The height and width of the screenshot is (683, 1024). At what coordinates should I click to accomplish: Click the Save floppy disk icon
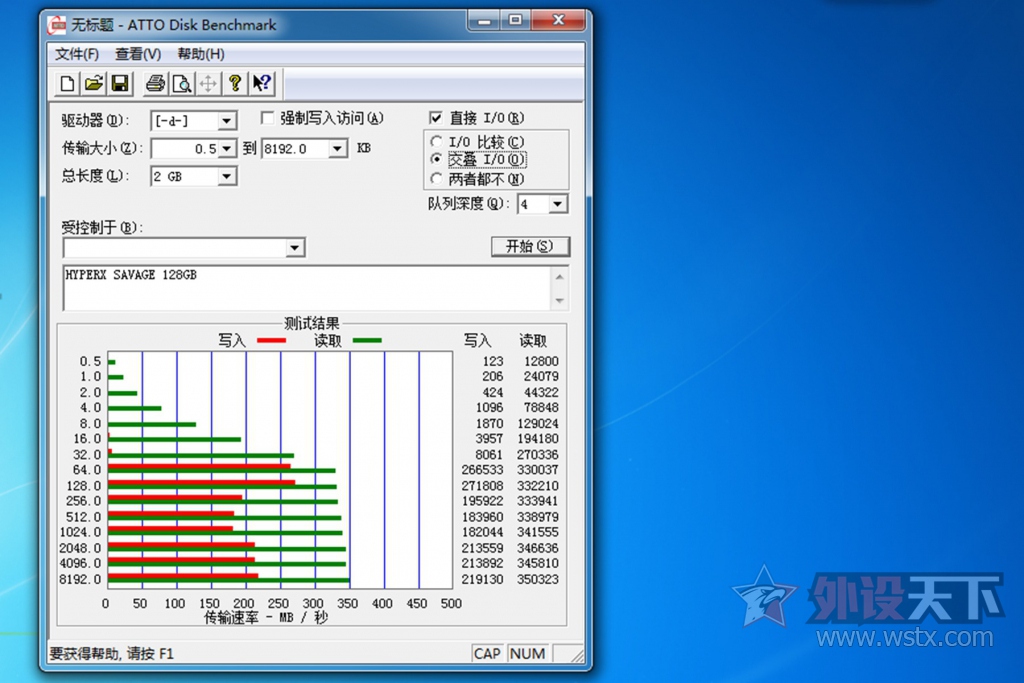pyautogui.click(x=120, y=84)
